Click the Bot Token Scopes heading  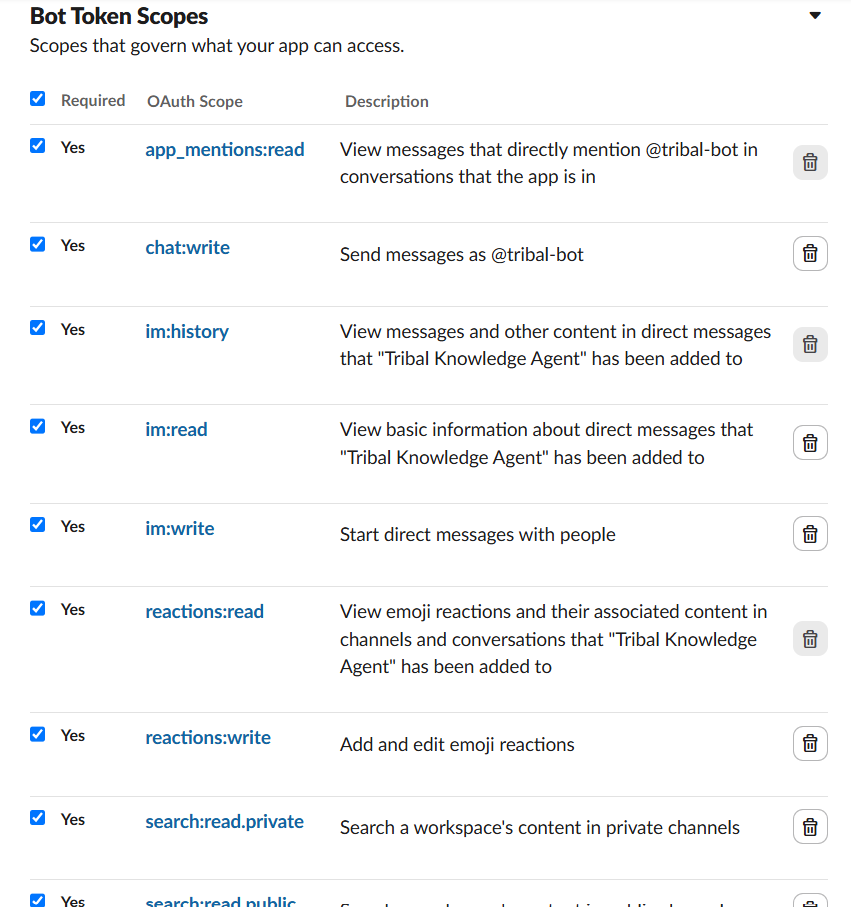click(119, 16)
